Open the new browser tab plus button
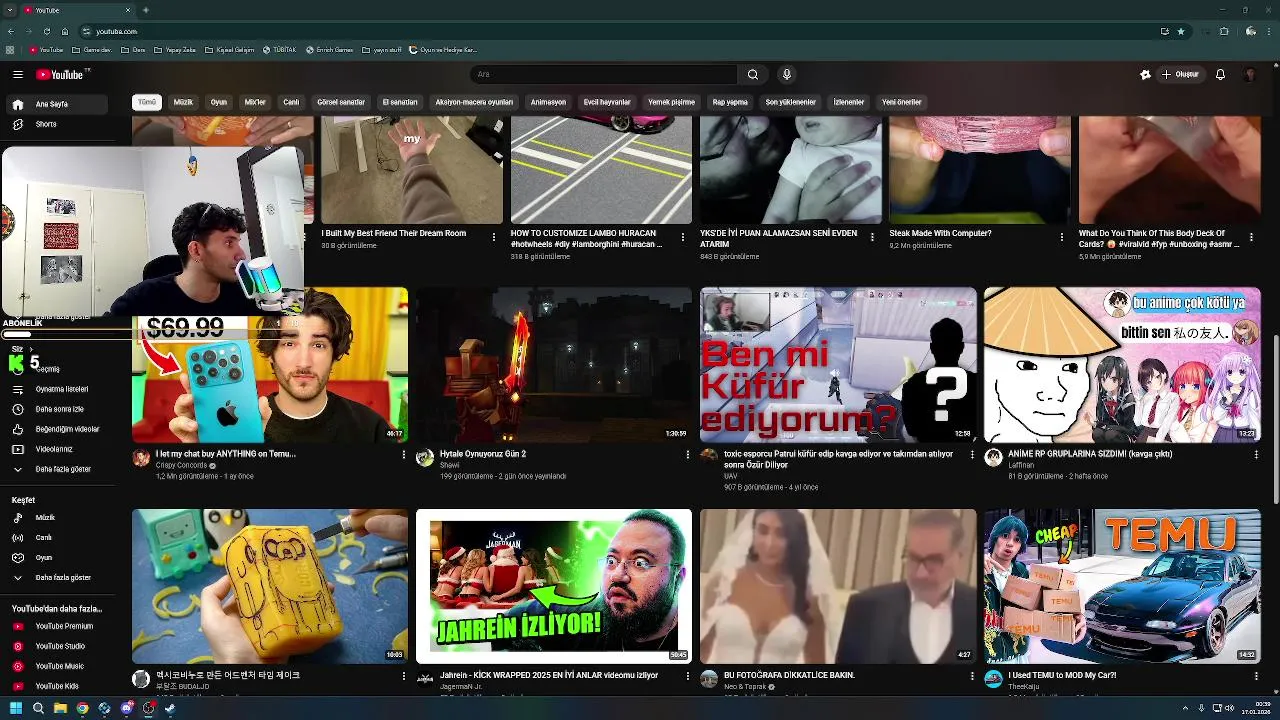This screenshot has height=720, width=1280. [146, 10]
